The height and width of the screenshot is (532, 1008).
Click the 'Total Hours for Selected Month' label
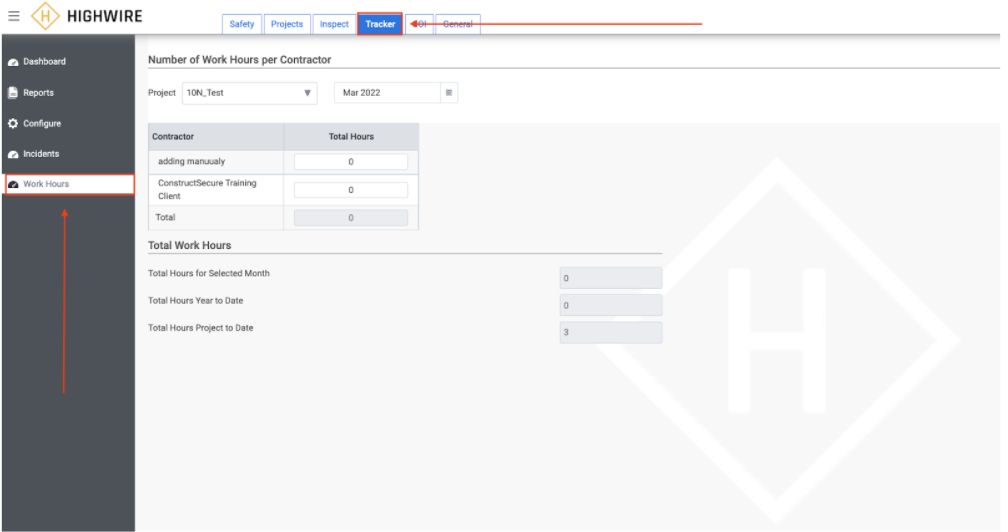209,273
